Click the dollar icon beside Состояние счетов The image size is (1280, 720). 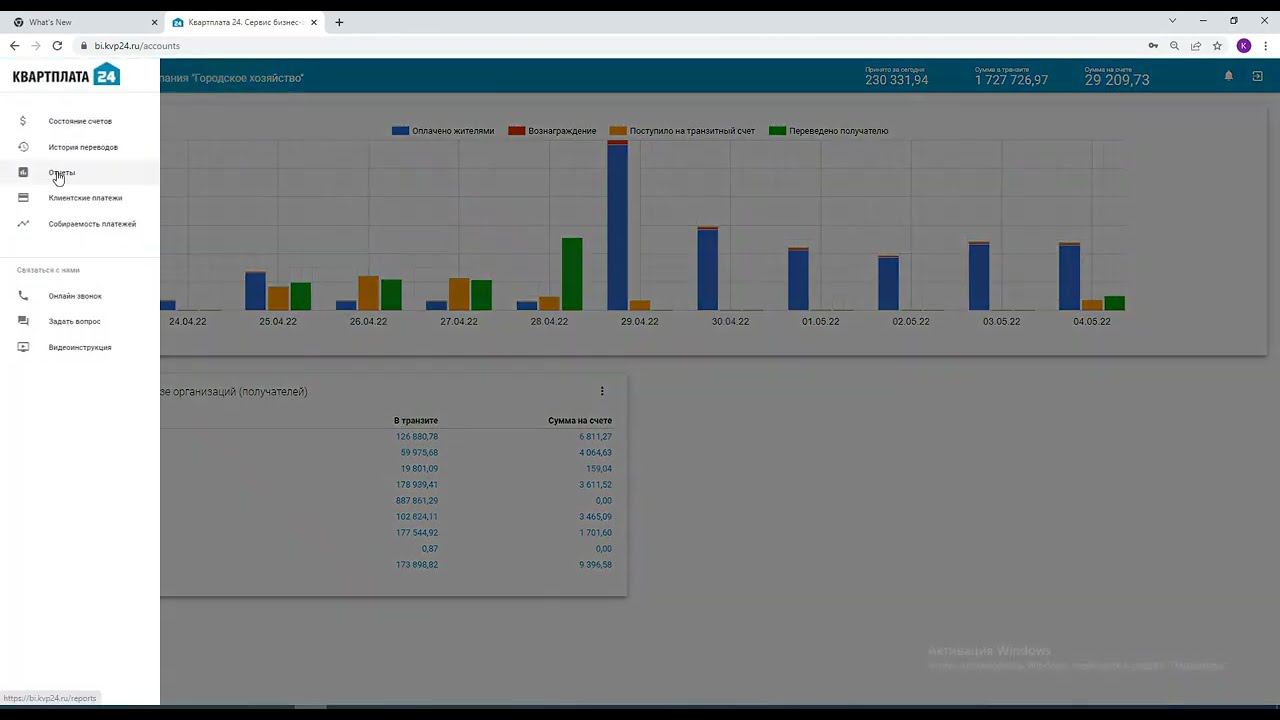pos(23,121)
